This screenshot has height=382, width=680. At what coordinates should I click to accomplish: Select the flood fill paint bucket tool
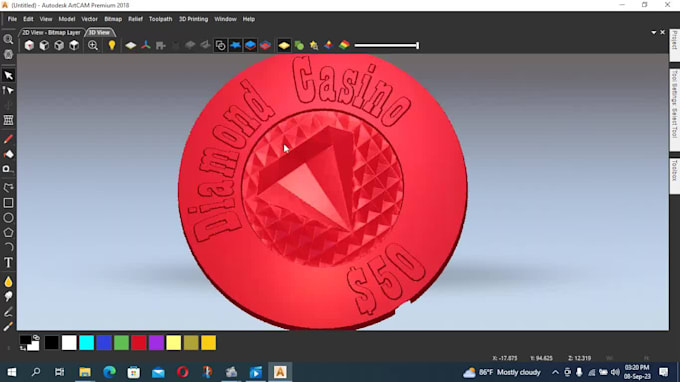[8, 154]
